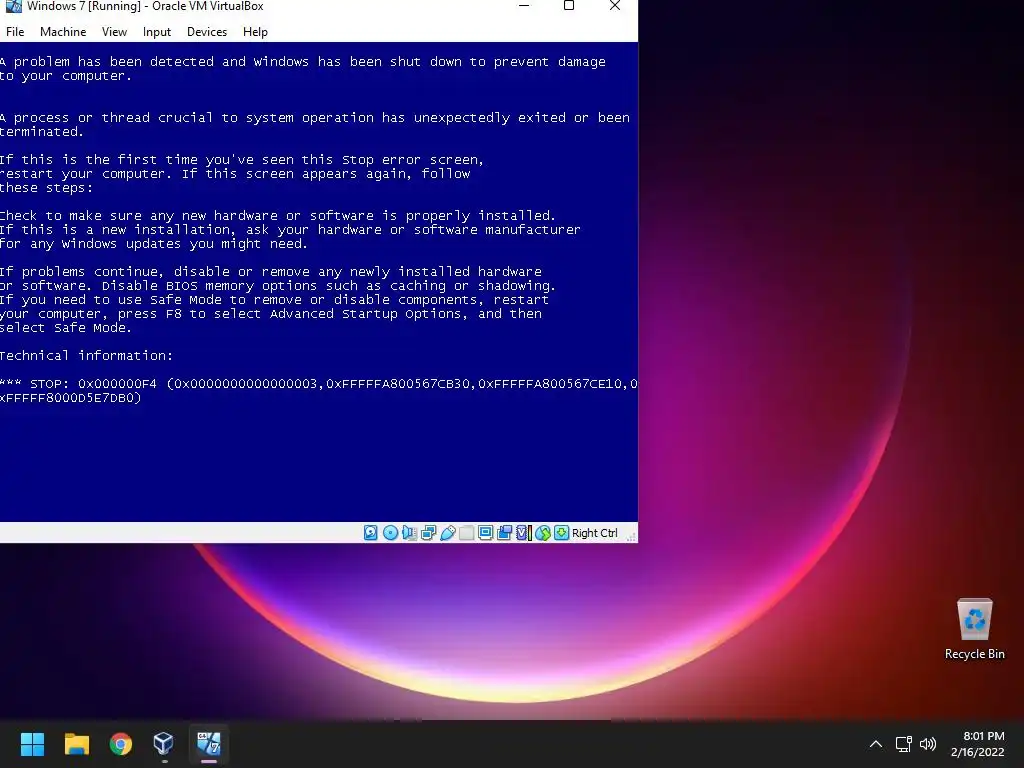Click the hard disk activity status icon
This screenshot has height=768, width=1024.
tap(370, 533)
